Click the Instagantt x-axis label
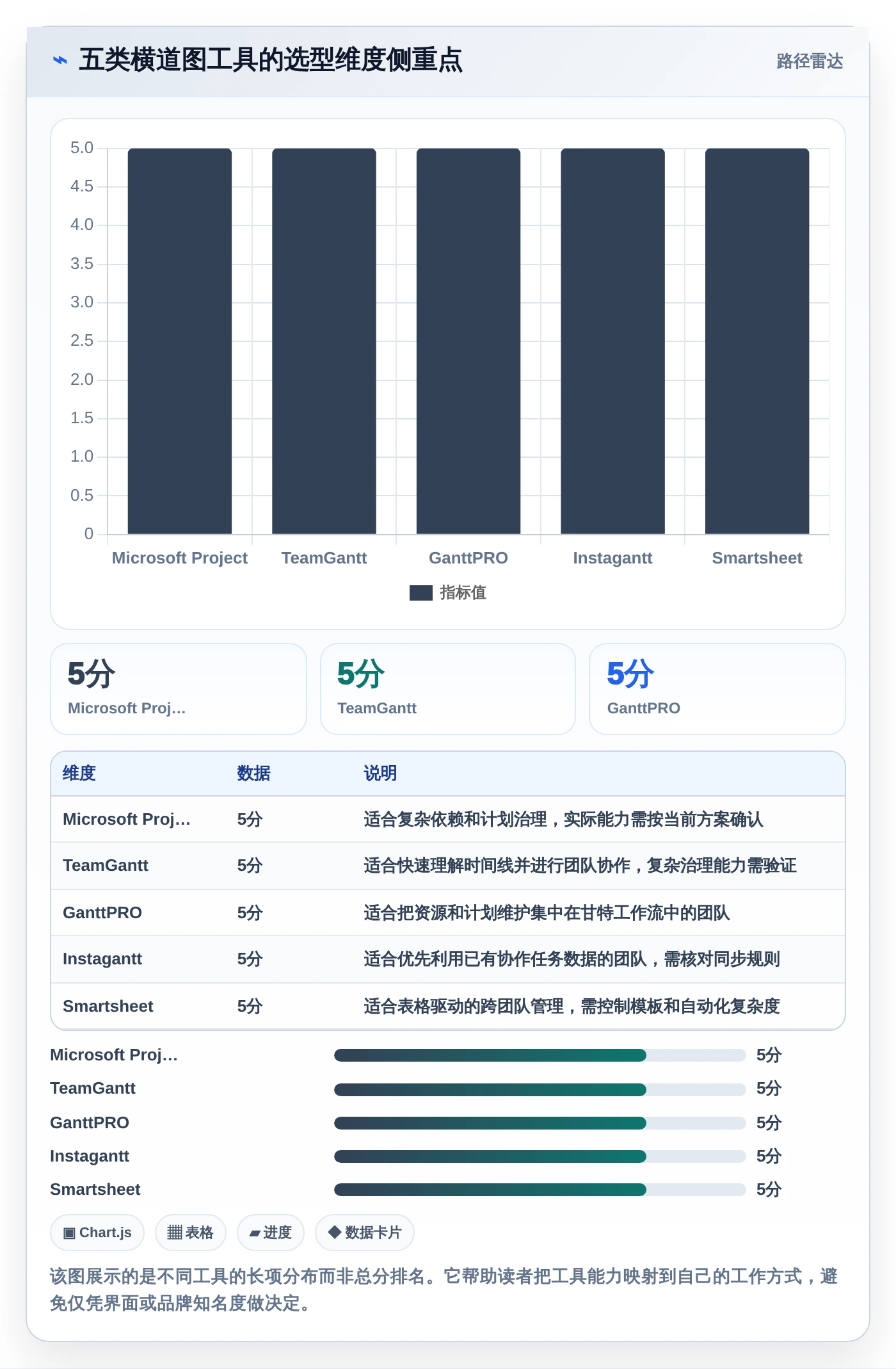The width and height of the screenshot is (896, 1369). click(x=612, y=558)
